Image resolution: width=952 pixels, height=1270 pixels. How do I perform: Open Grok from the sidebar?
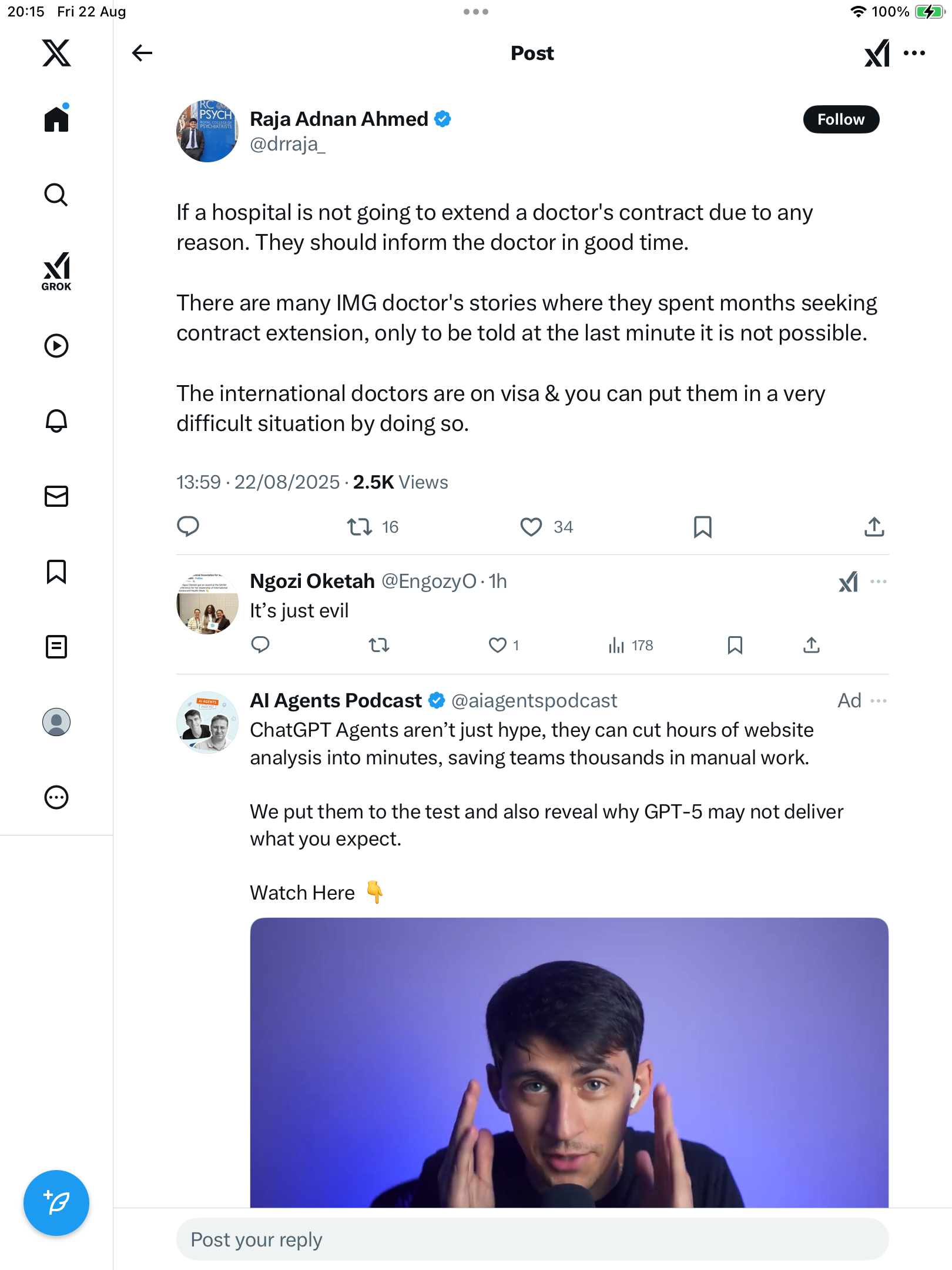click(x=56, y=271)
